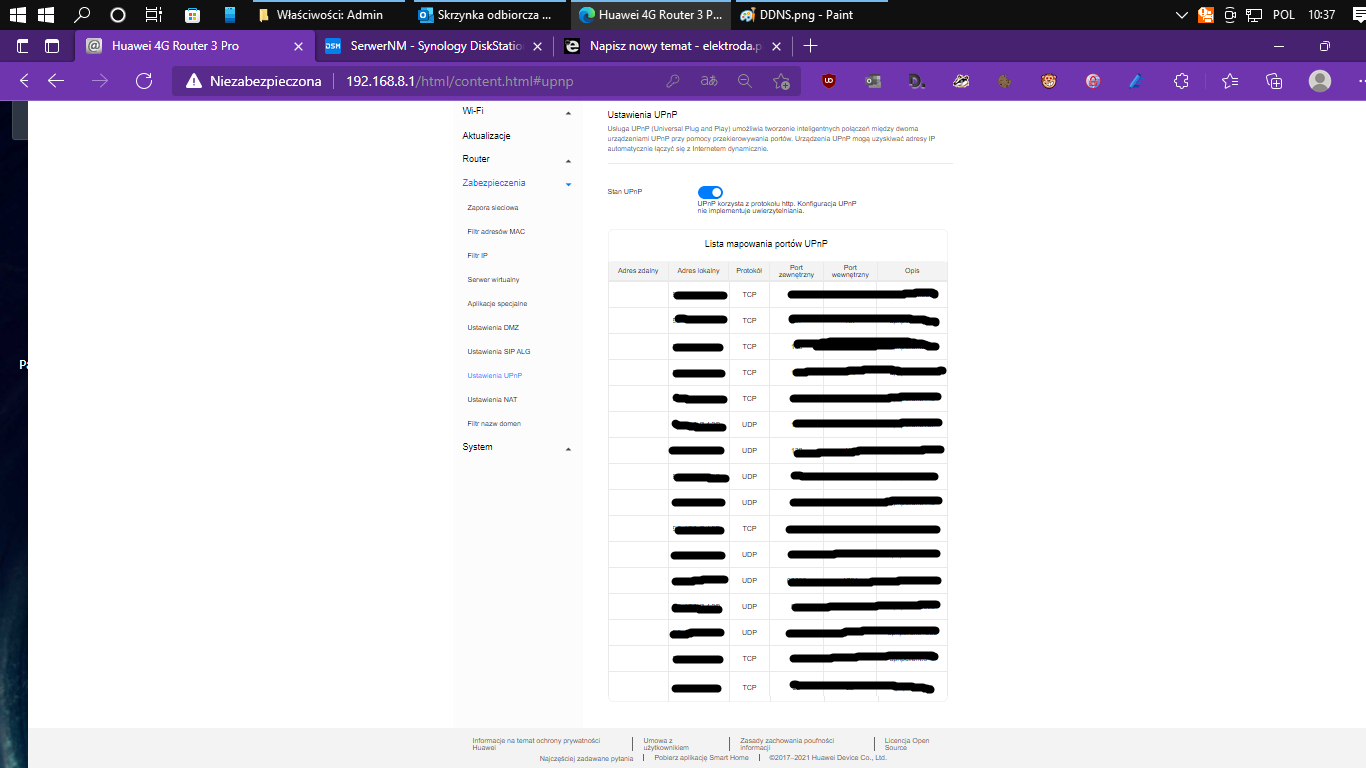
Task: Click the browser Back arrow
Action: 57,81
